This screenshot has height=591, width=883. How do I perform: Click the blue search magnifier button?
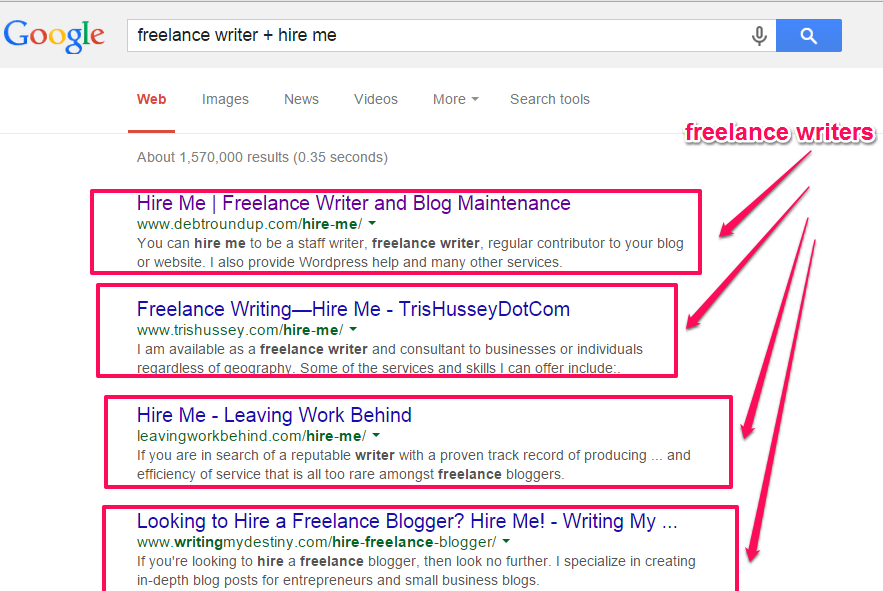[x=809, y=35]
